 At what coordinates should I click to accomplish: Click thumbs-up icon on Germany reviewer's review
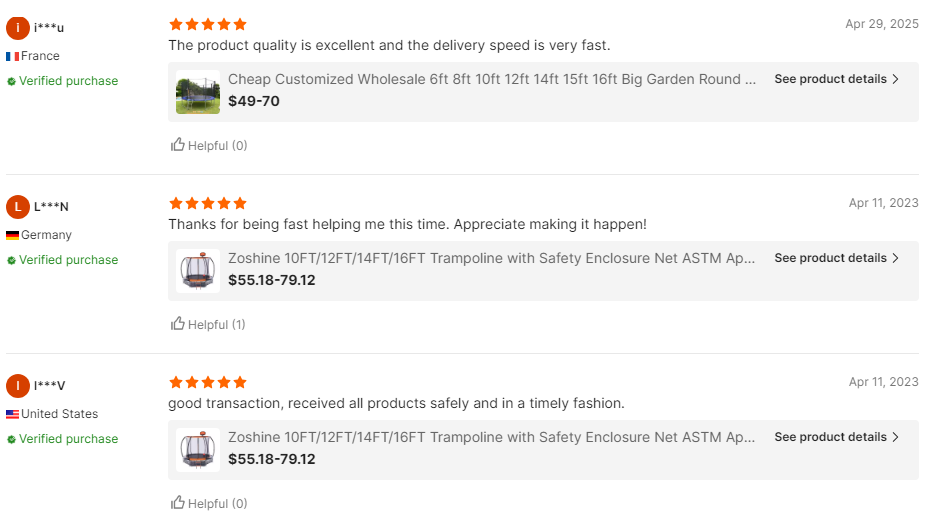(178, 324)
